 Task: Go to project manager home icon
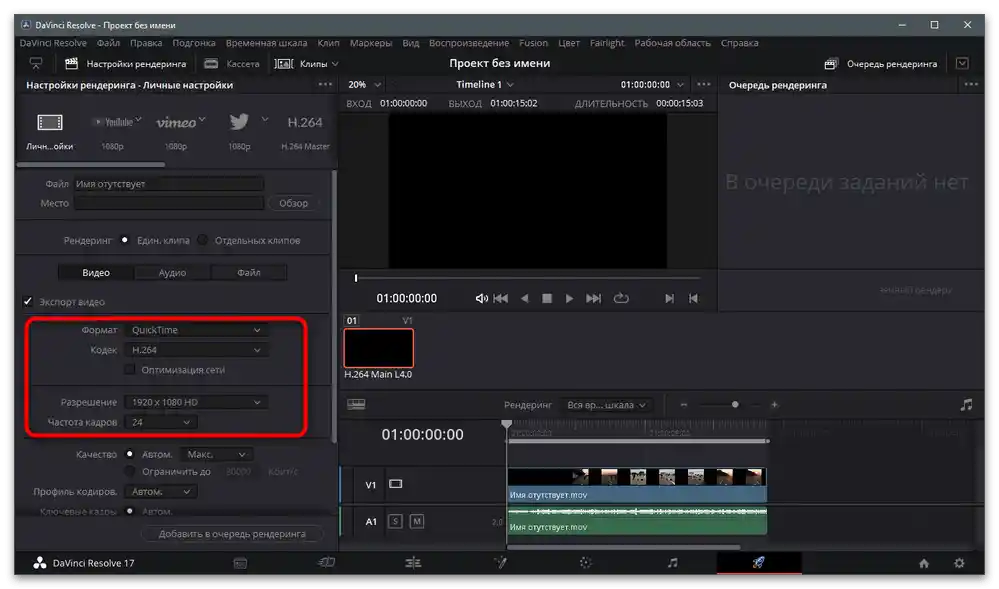924,563
